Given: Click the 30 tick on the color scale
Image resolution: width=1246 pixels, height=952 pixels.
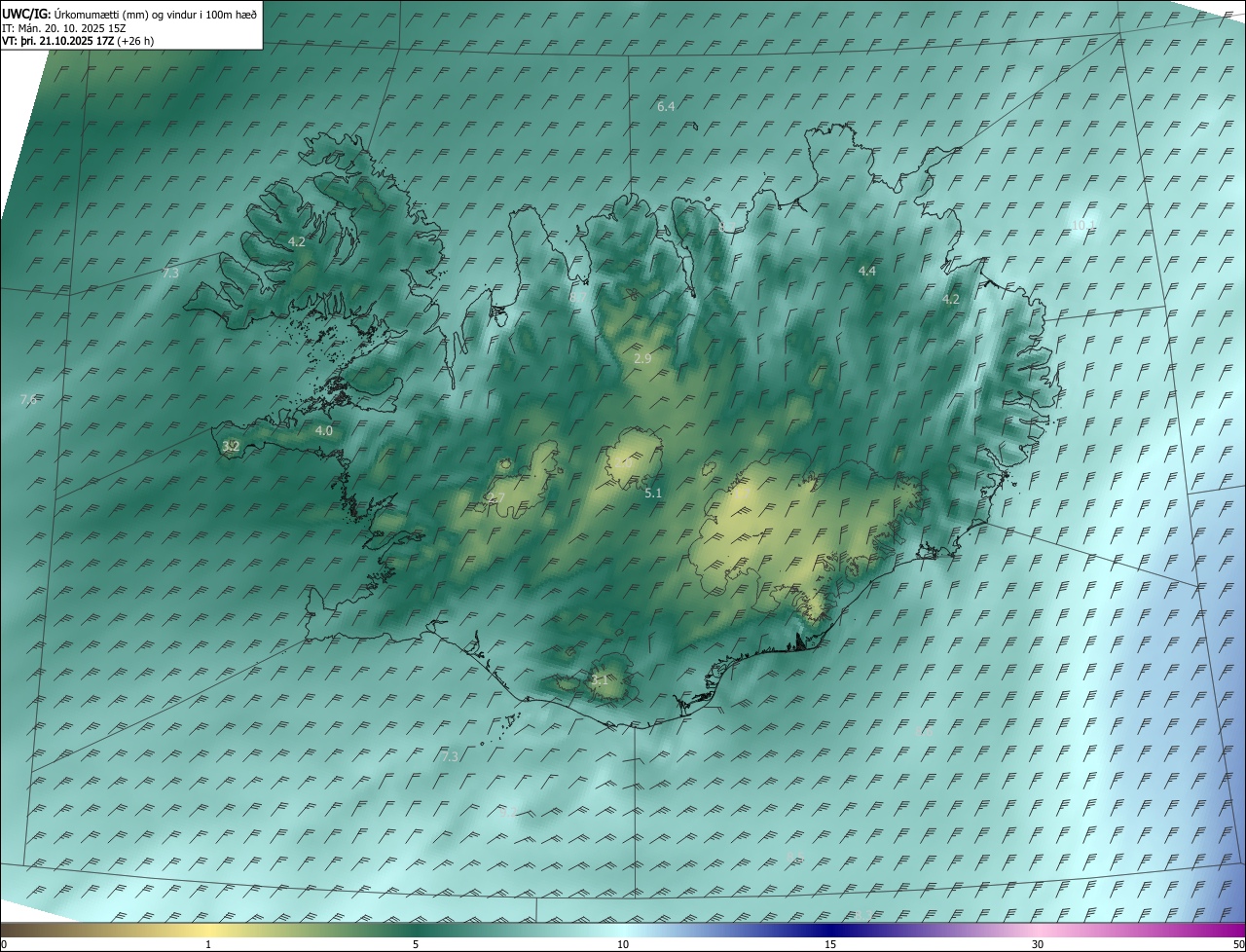Looking at the screenshot, I should pyautogui.click(x=1038, y=944).
